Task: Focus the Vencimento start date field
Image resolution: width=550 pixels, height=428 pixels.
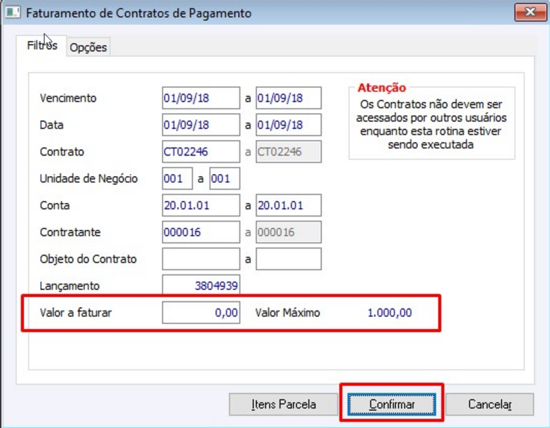Action: point(201,98)
